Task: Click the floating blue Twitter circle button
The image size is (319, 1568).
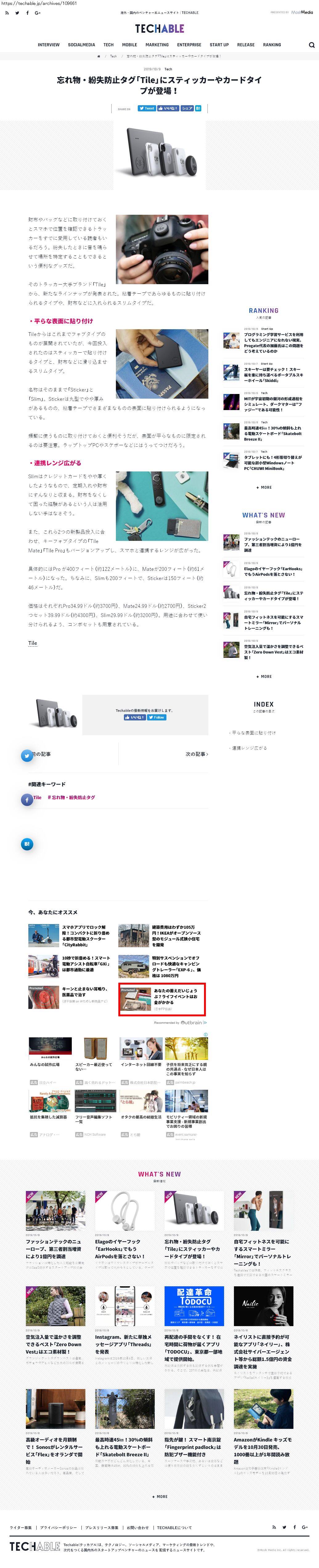Action: coord(27,755)
